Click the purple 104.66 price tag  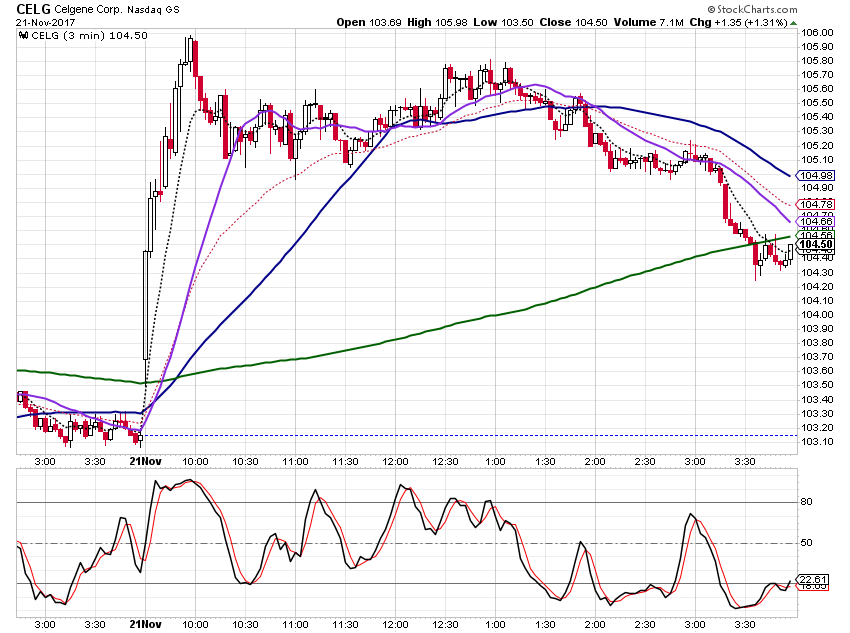(x=816, y=221)
